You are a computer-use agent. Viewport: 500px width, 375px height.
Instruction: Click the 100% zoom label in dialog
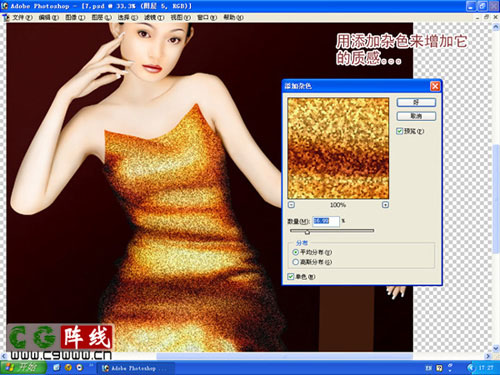338,205
